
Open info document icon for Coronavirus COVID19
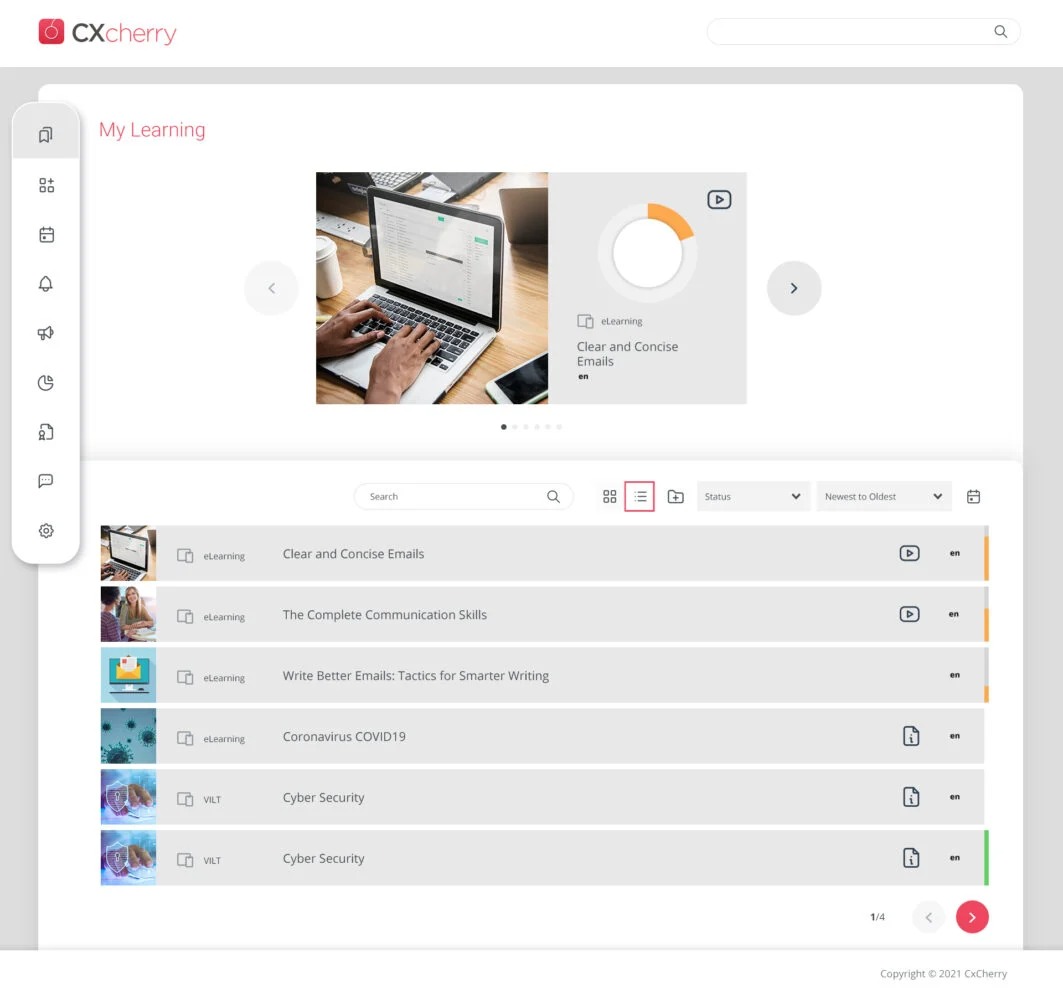[910, 736]
